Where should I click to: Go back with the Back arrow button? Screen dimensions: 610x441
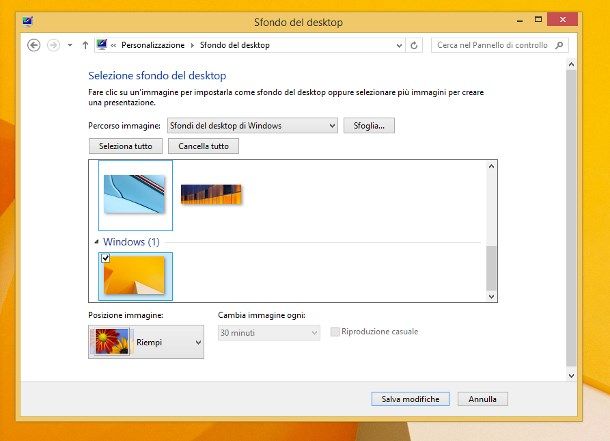34,46
